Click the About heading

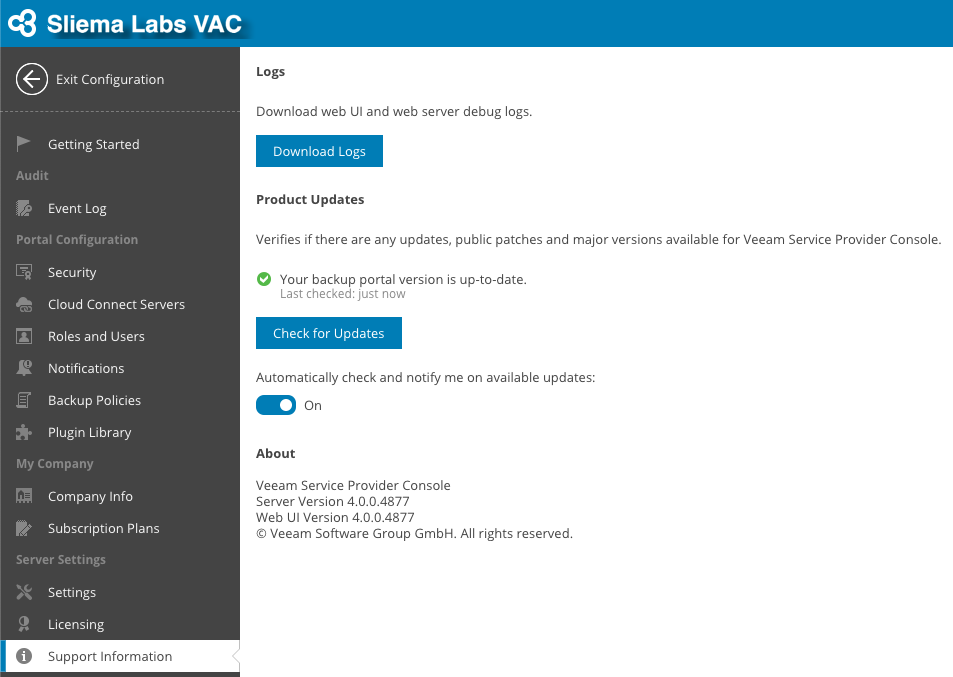[275, 453]
